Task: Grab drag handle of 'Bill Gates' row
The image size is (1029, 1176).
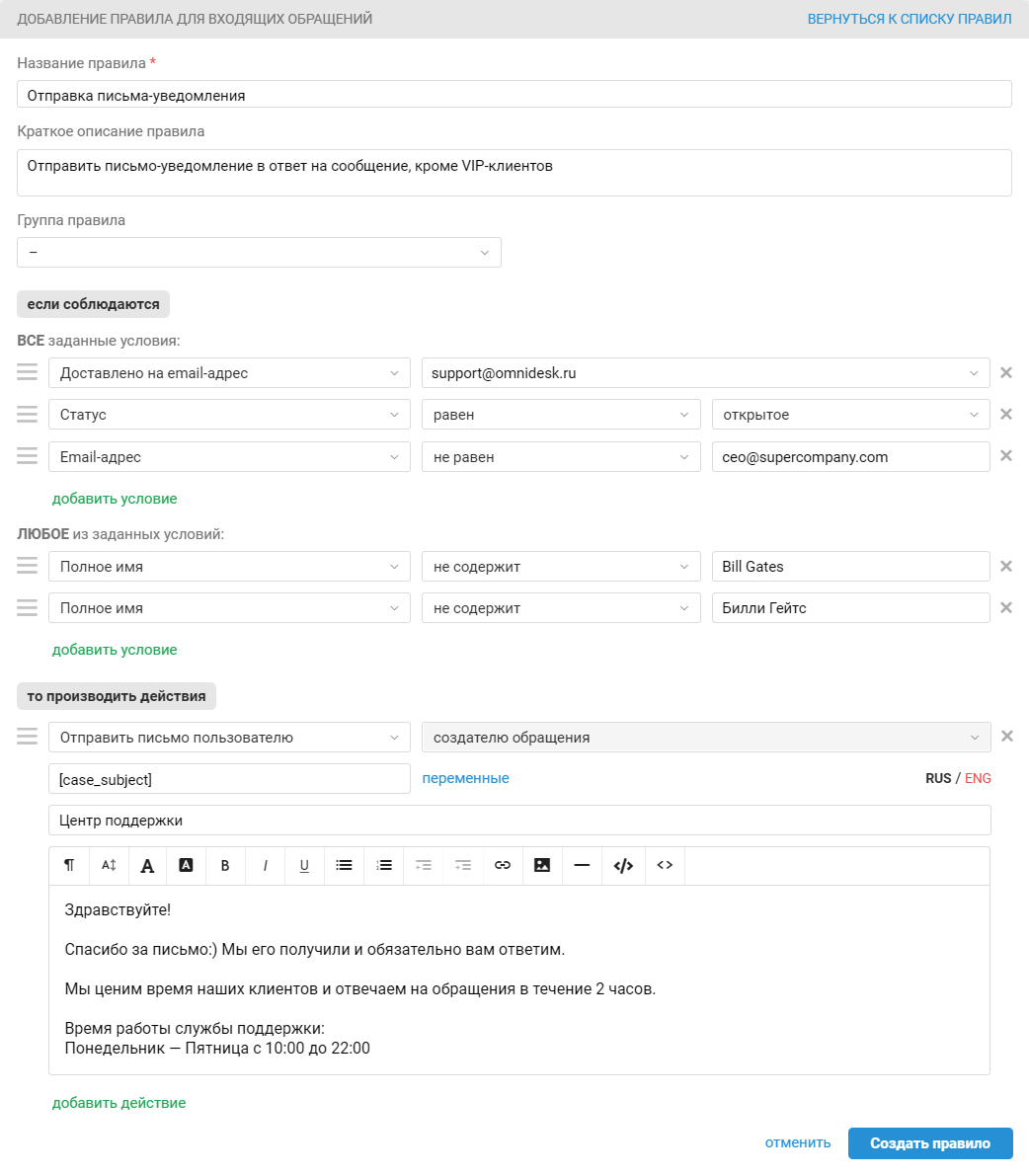Action: click(x=27, y=566)
